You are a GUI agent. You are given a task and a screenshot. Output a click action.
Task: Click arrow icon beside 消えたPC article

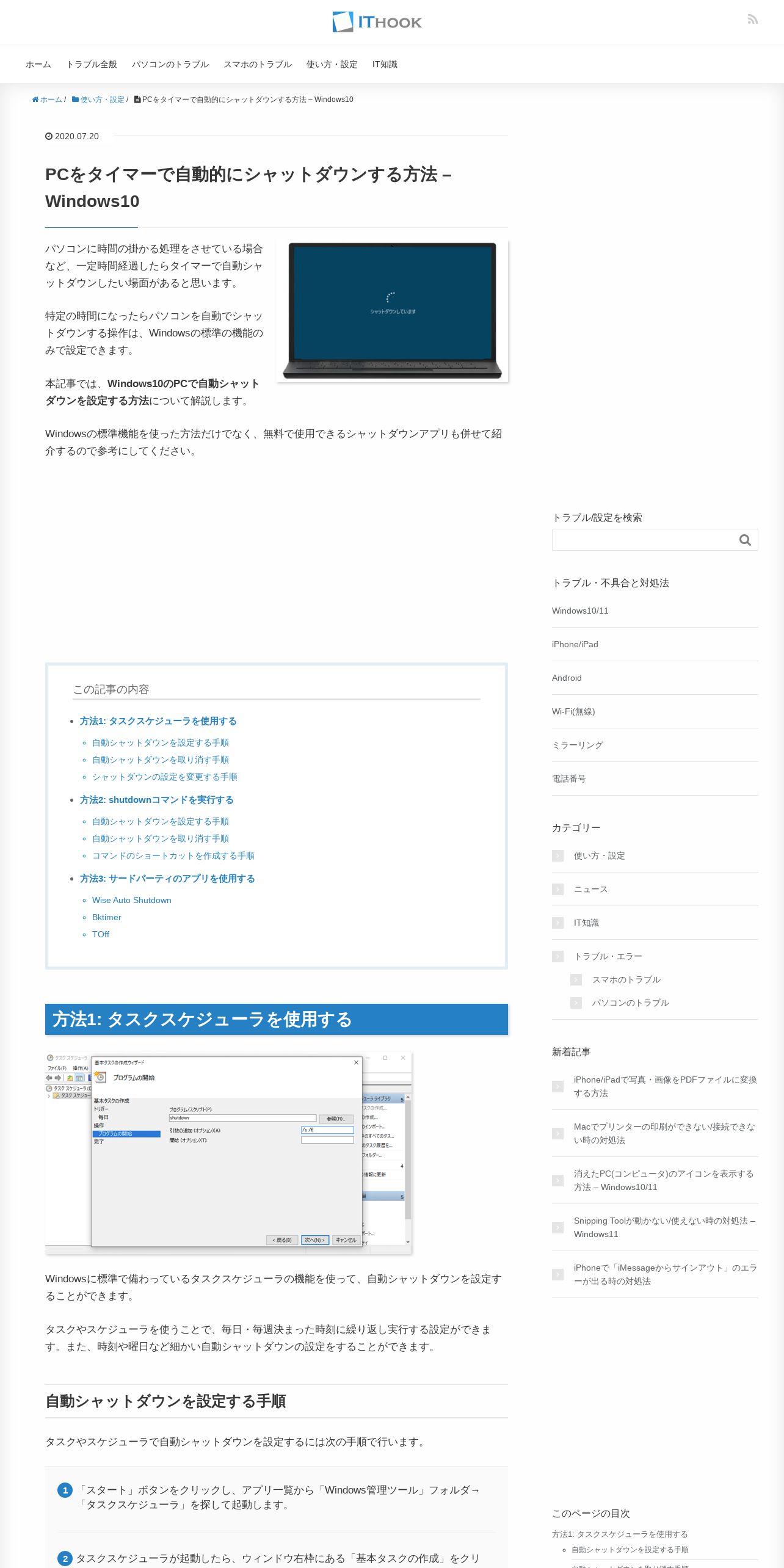click(x=557, y=1180)
